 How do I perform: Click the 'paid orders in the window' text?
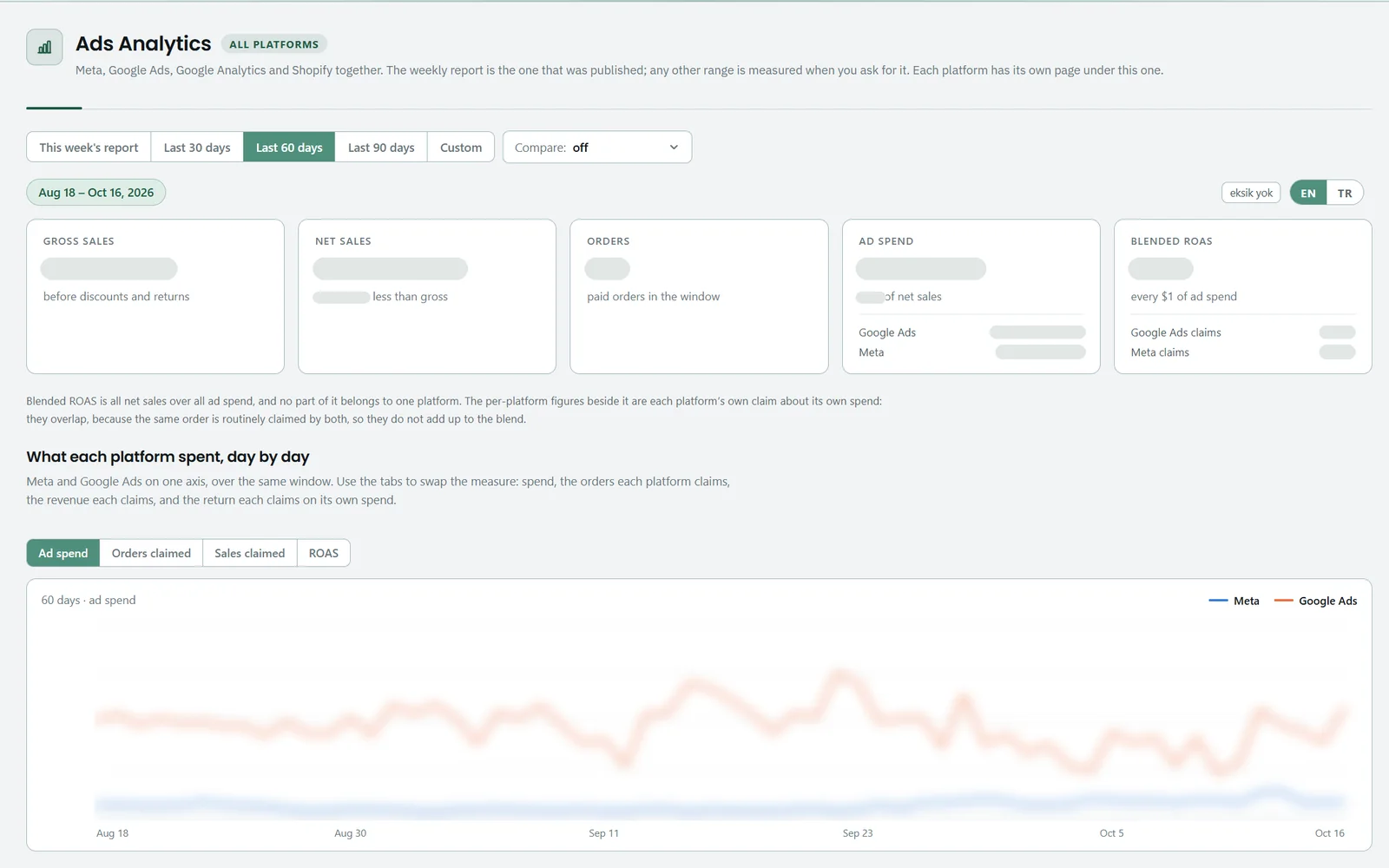(653, 297)
